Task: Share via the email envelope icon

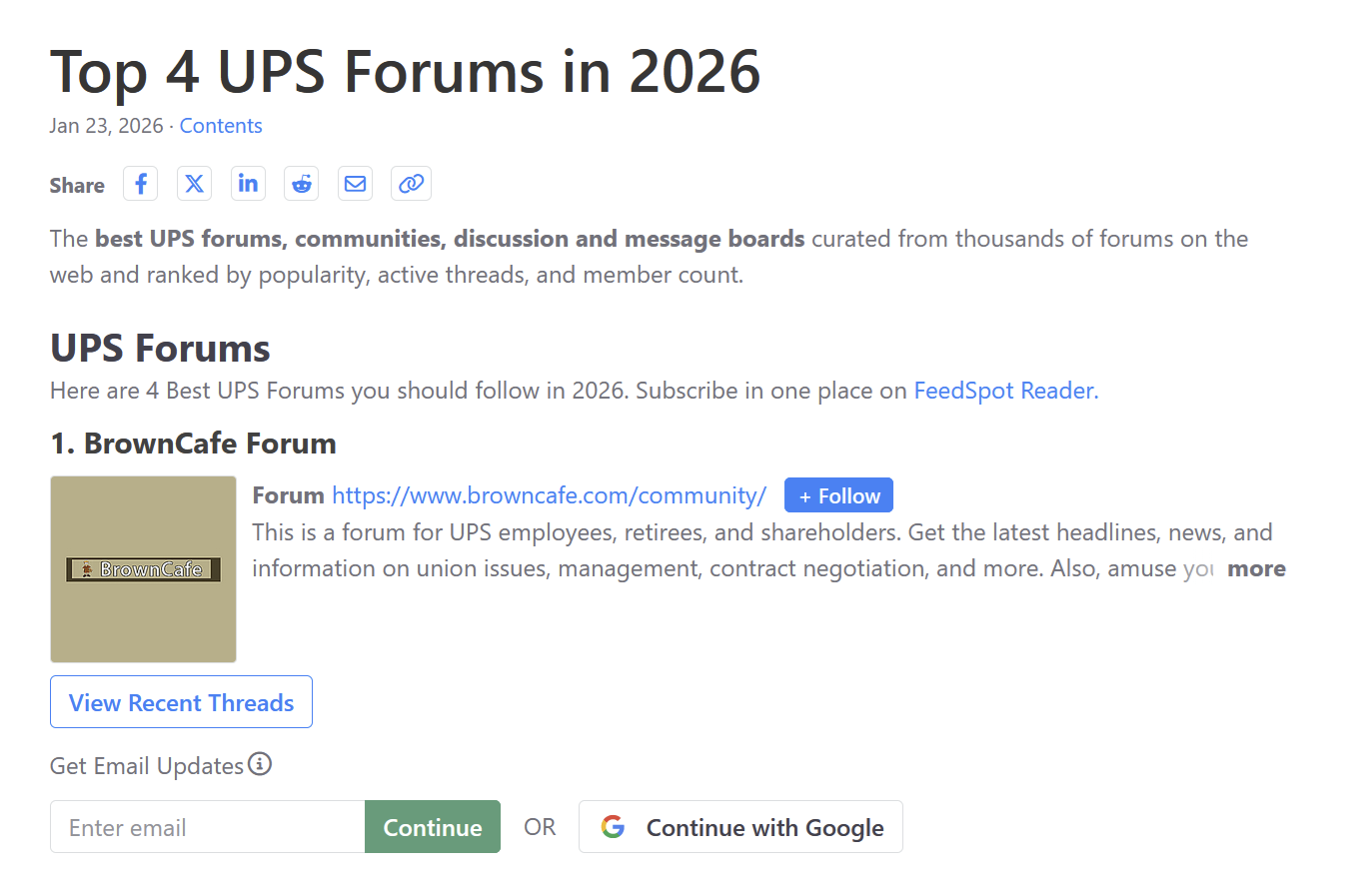Action: [x=355, y=184]
